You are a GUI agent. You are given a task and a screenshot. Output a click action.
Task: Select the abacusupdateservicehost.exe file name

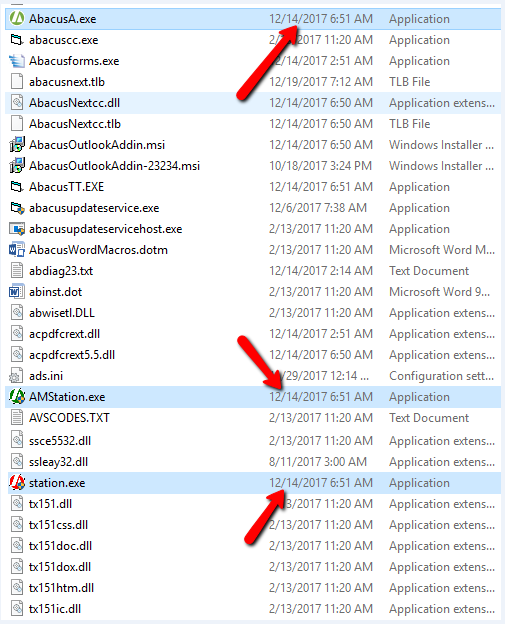click(x=105, y=229)
